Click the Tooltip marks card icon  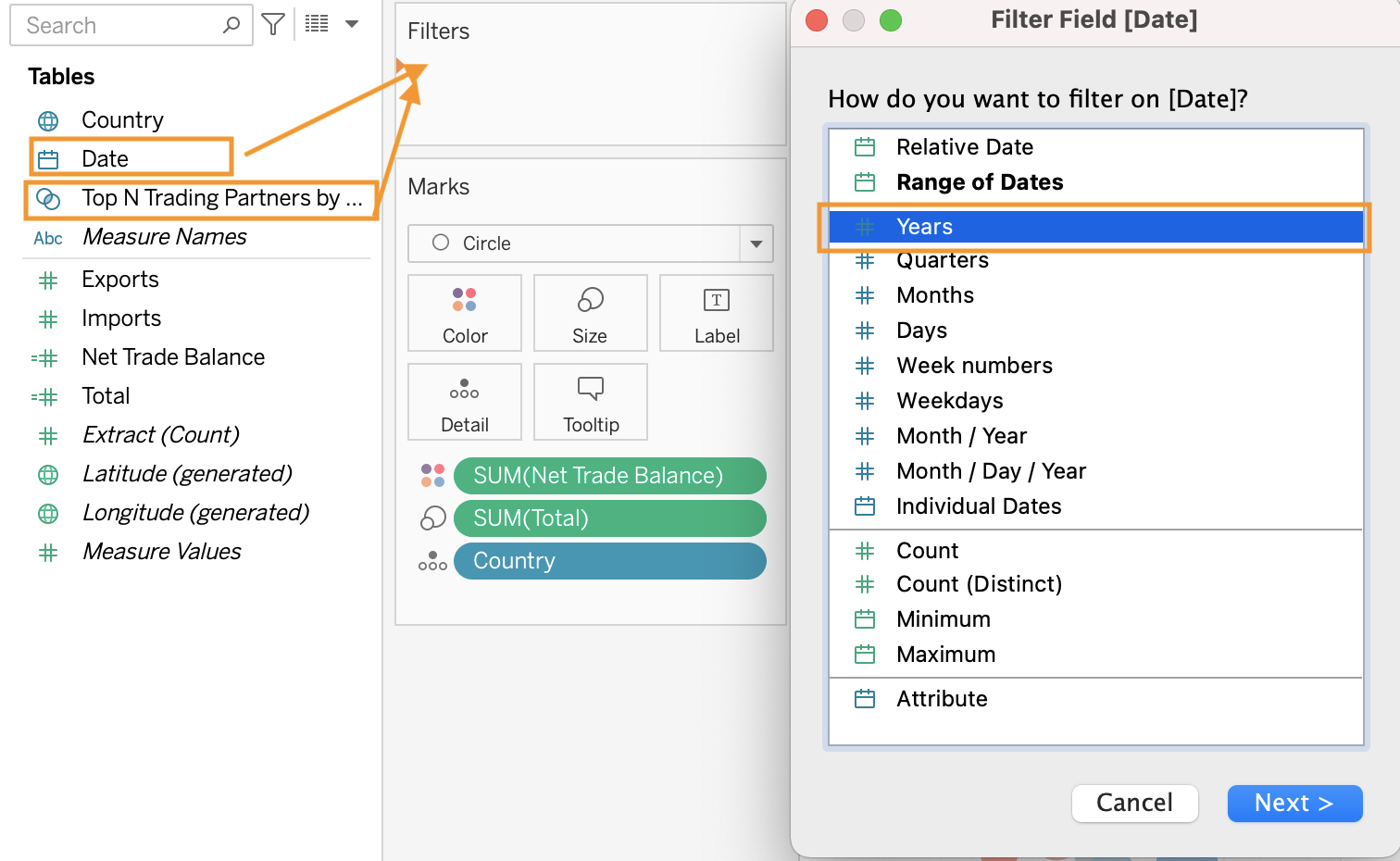click(590, 389)
